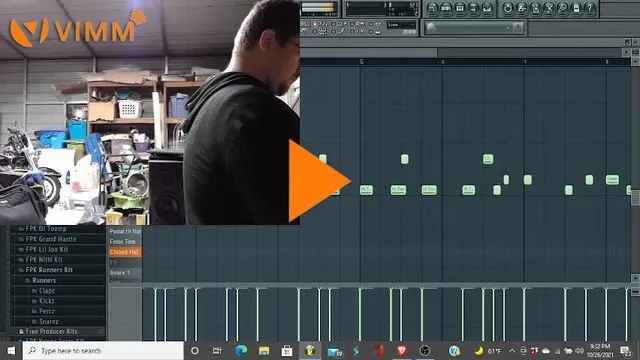Open the Line snap selector dropdown

[401, 25]
